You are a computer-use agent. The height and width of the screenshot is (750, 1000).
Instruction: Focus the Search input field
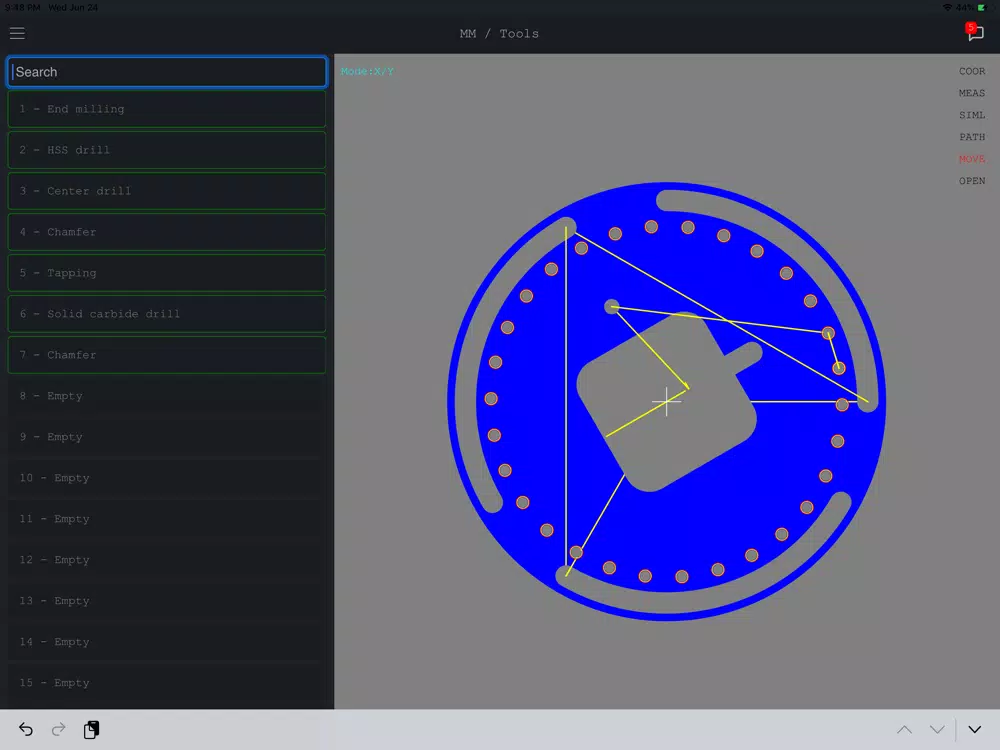[x=167, y=72]
